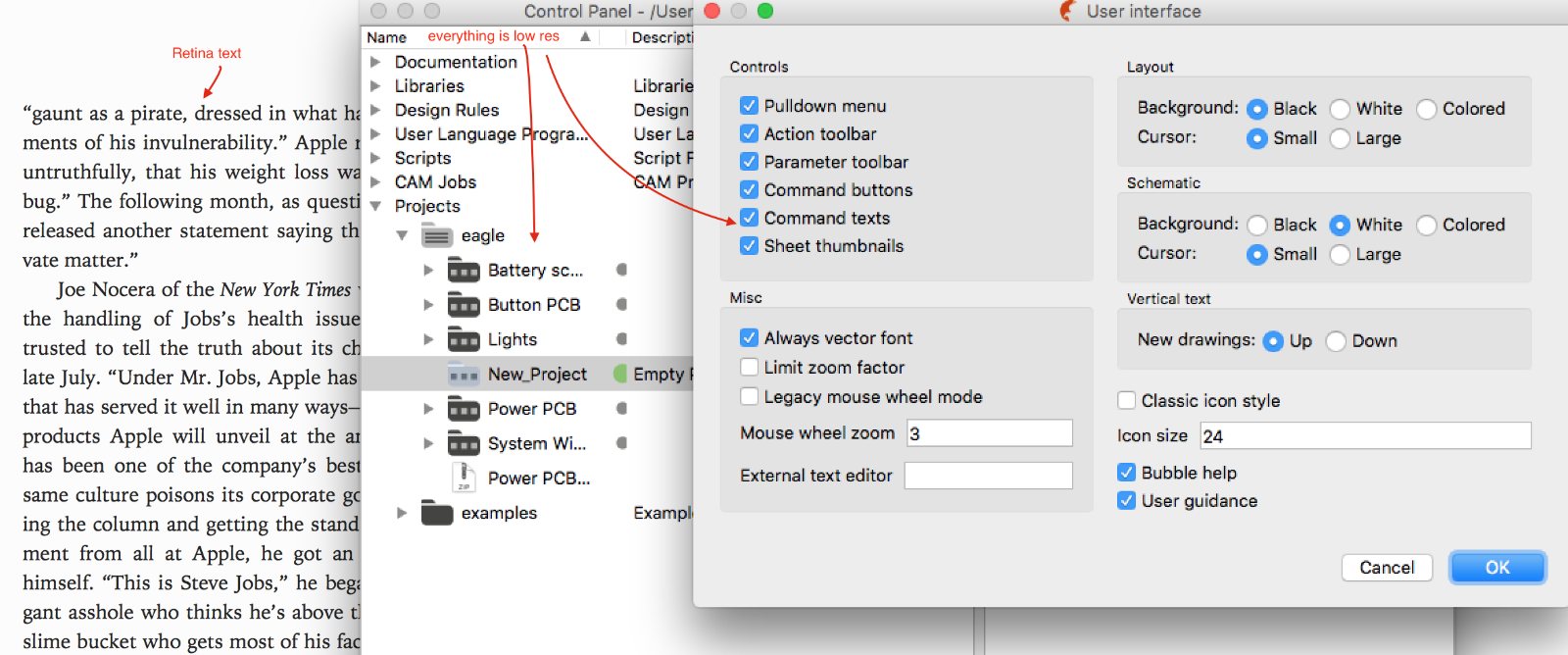Toggle the Action toolbar checkbox
Screen dimensions: 1568x655
coord(750,133)
